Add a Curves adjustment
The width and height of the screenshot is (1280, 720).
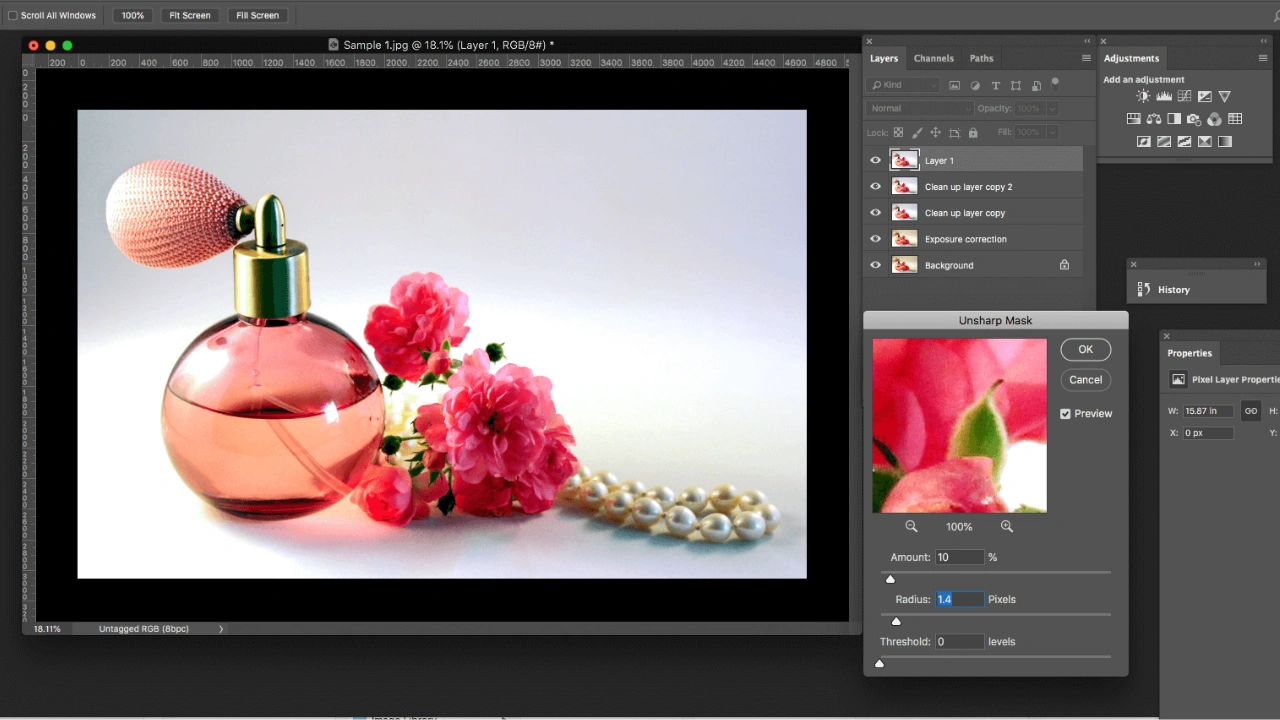pos(1185,95)
